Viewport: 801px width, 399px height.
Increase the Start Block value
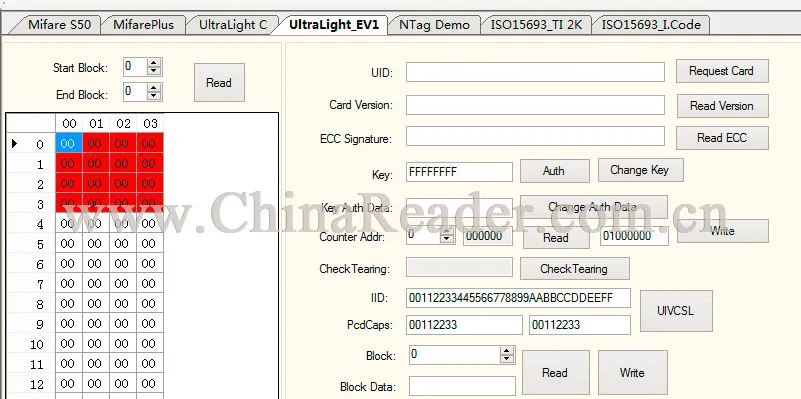tap(154, 62)
